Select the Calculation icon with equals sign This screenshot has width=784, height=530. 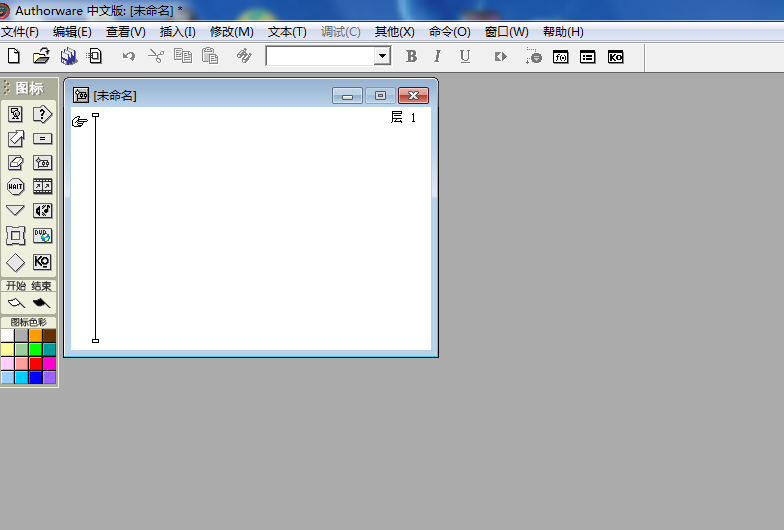tap(42, 138)
